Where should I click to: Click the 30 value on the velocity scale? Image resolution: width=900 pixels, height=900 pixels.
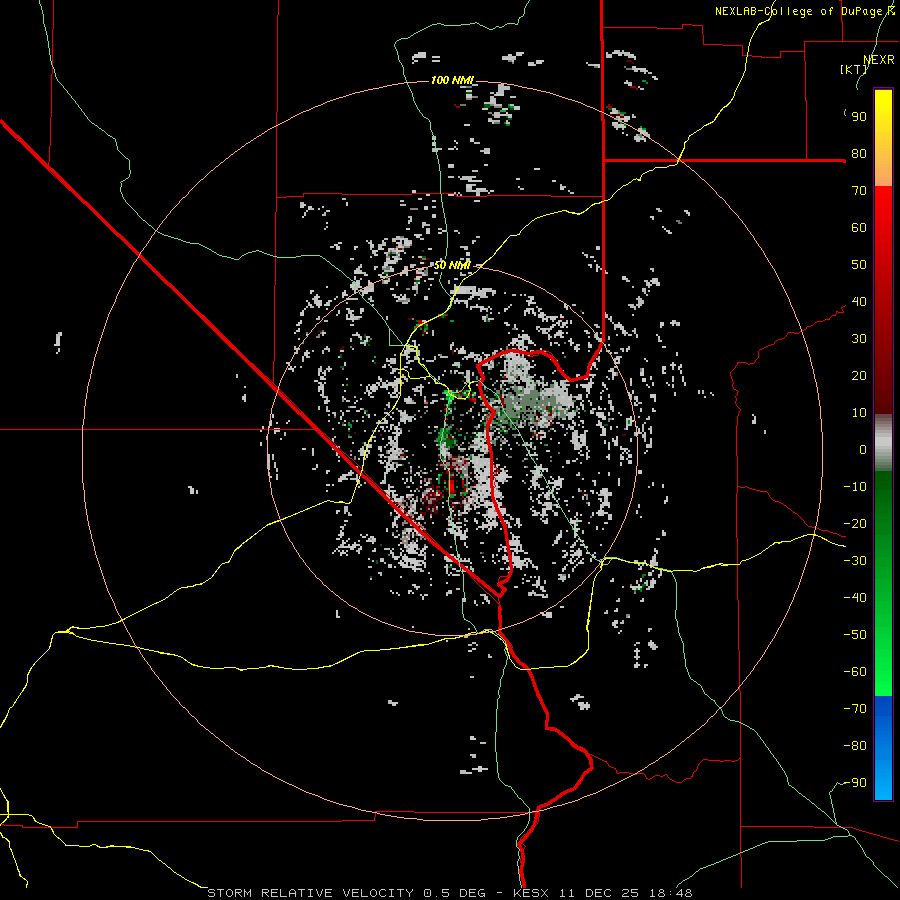[859, 339]
